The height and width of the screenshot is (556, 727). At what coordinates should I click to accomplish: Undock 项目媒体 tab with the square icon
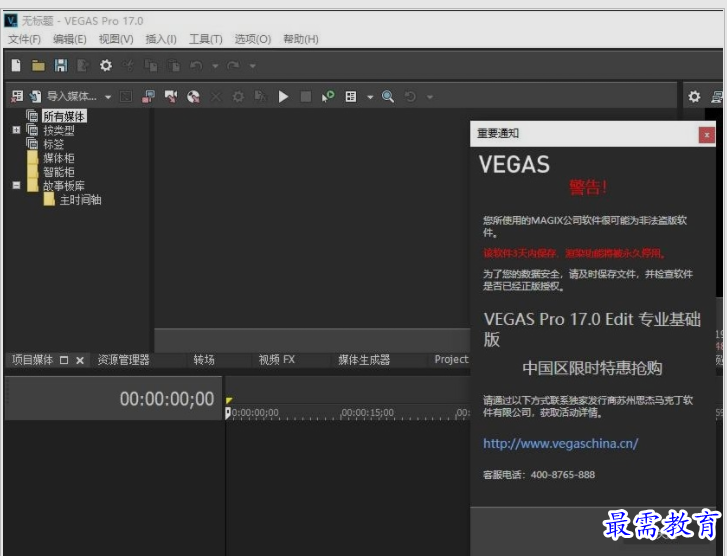[x=64, y=360]
